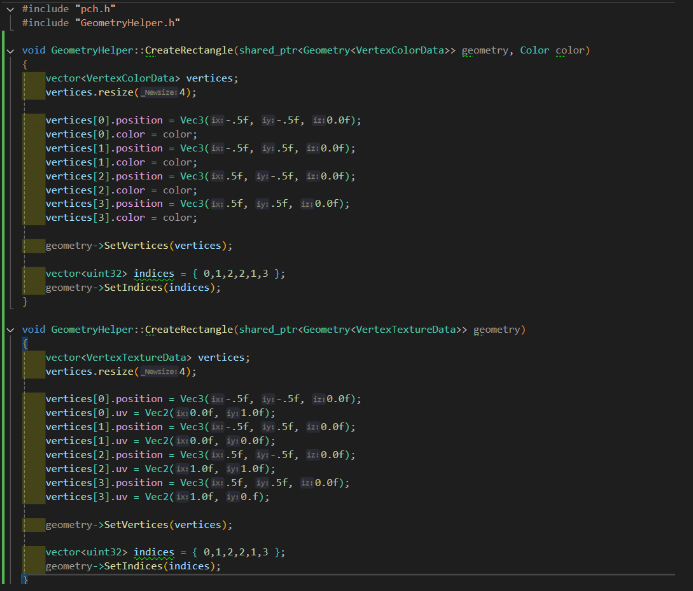Click iy inlay hint in vertices[0].uv Vec2

pyautogui.click(x=233, y=413)
